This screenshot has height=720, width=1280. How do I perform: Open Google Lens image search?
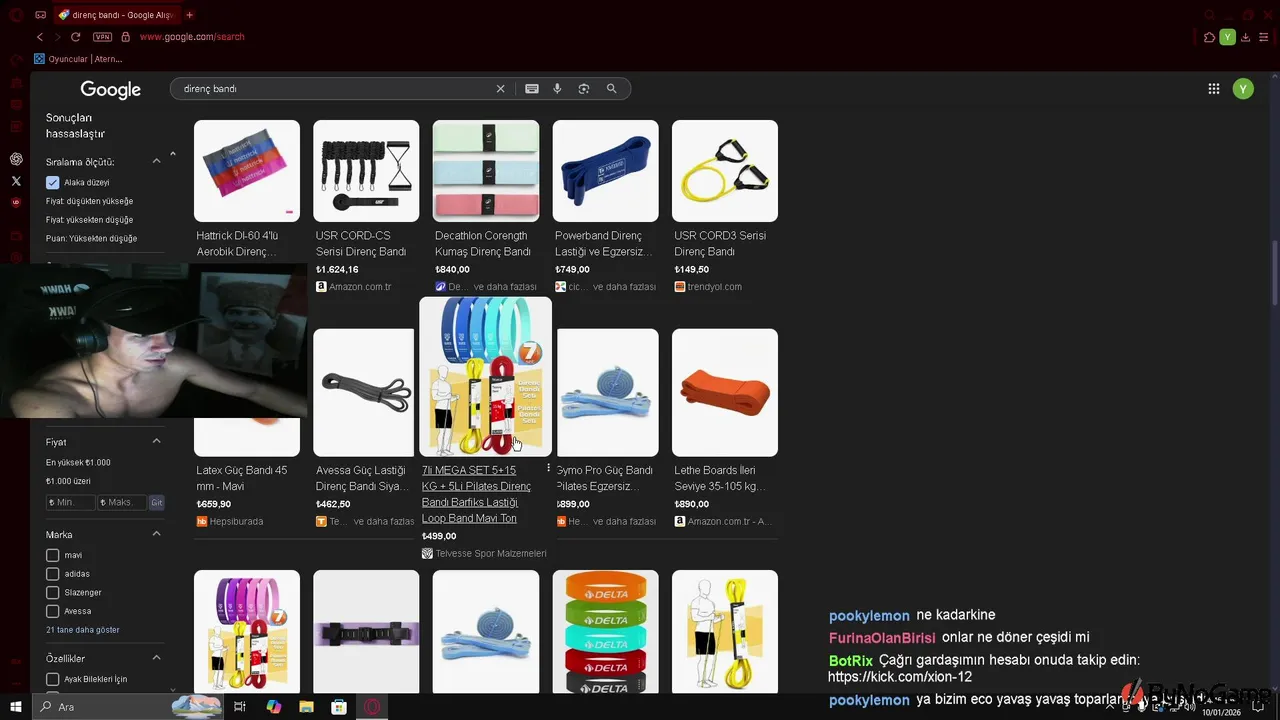click(x=584, y=89)
